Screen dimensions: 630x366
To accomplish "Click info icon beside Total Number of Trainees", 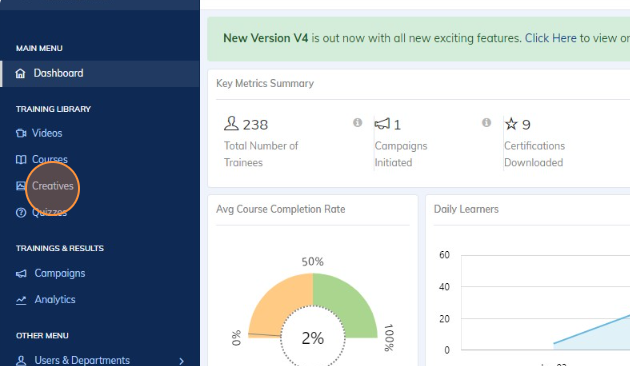I will pos(358,122).
